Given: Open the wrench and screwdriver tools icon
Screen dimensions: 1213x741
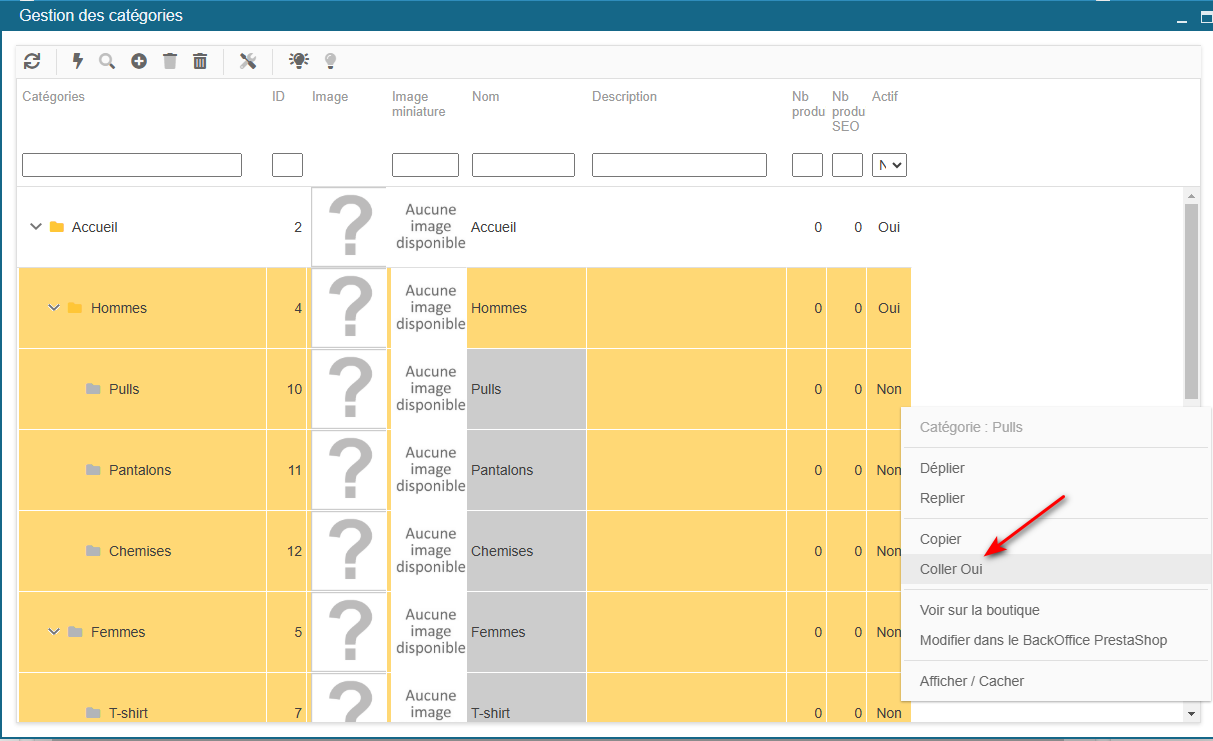Looking at the screenshot, I should point(248,61).
